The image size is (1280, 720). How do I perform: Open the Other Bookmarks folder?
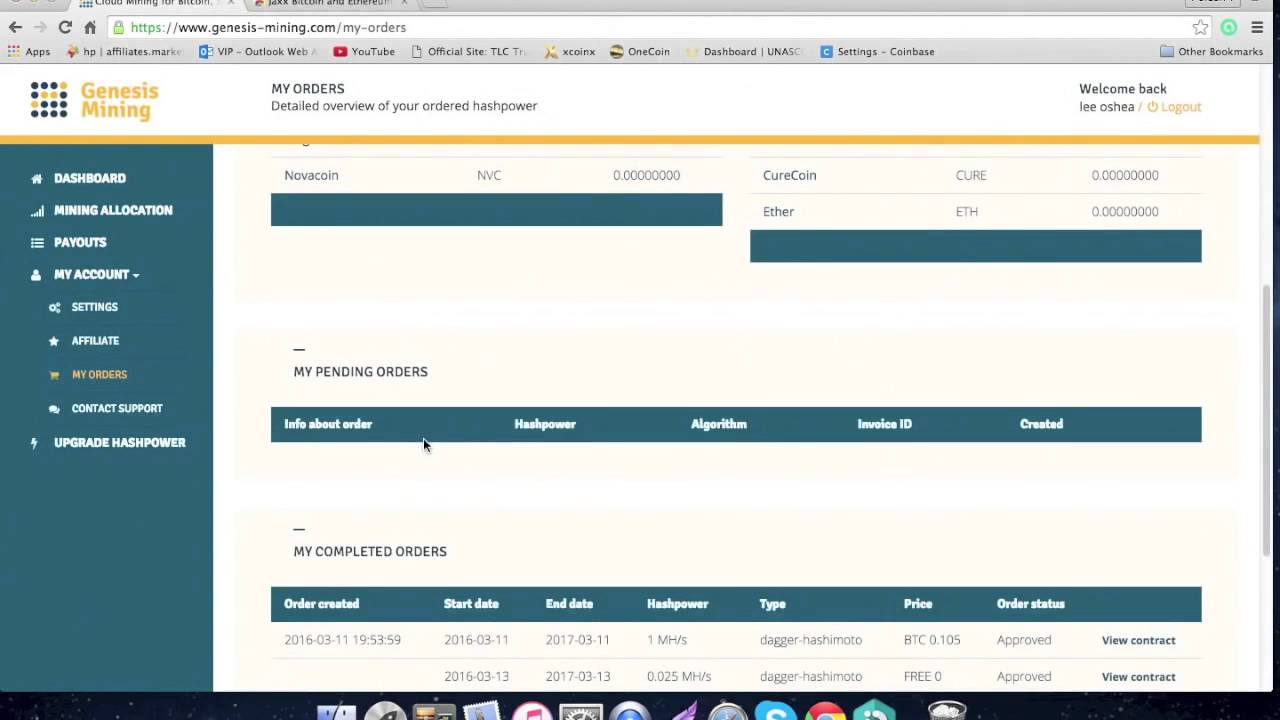click(x=1211, y=51)
